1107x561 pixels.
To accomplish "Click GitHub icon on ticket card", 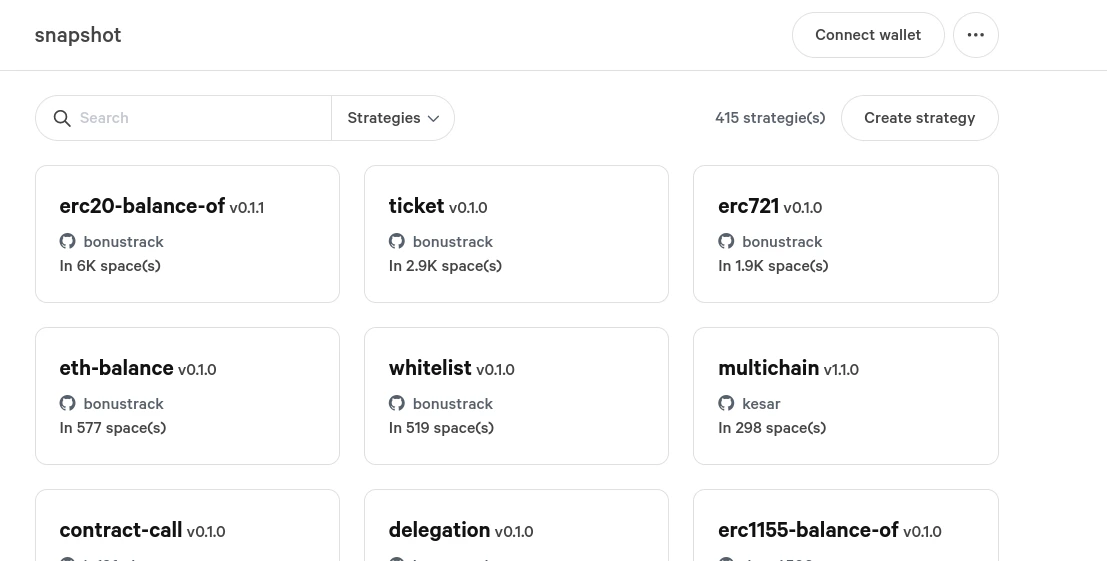I will [397, 241].
